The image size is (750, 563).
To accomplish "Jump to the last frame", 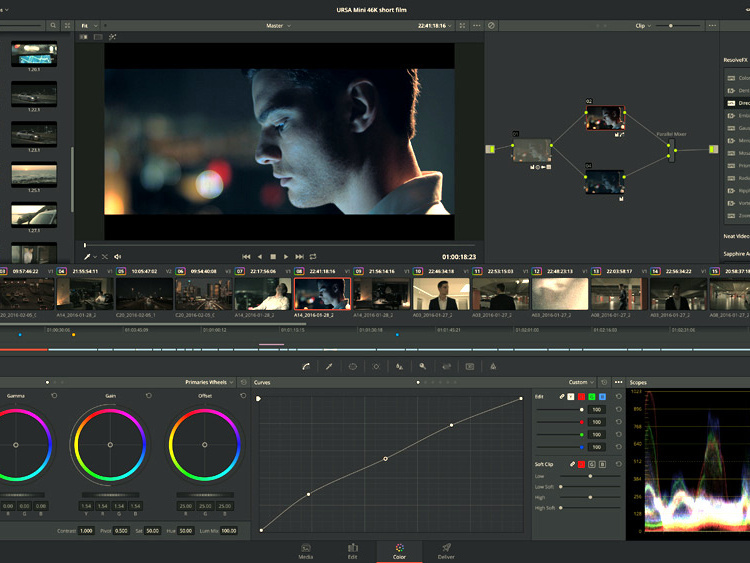I will pos(299,257).
